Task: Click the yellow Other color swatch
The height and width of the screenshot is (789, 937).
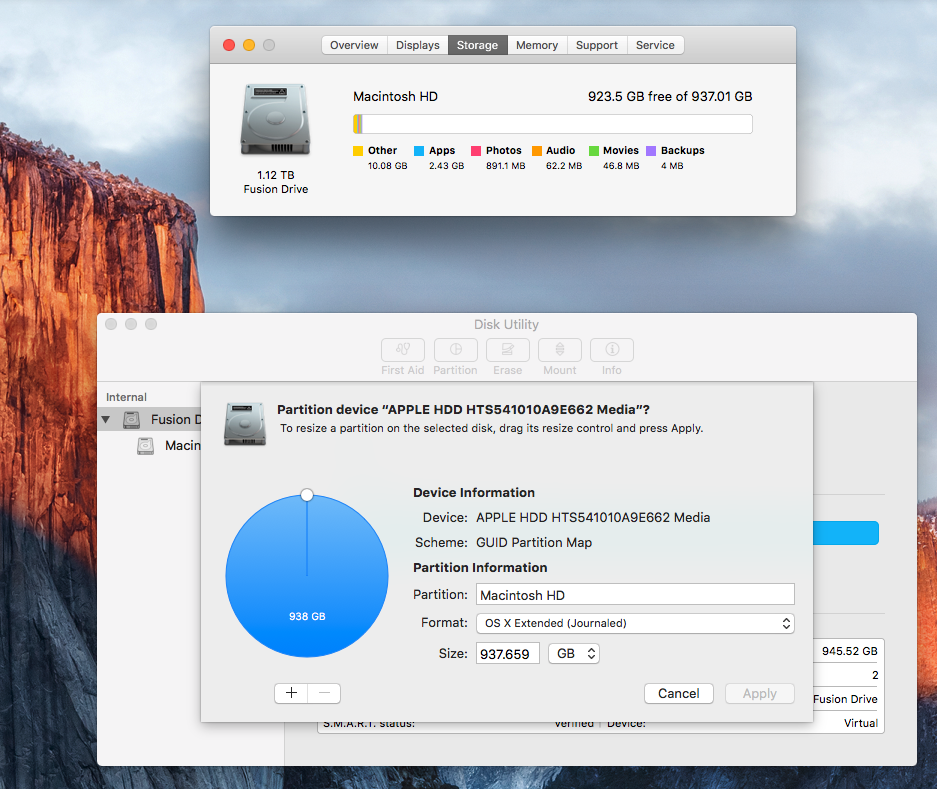Action: [x=358, y=151]
